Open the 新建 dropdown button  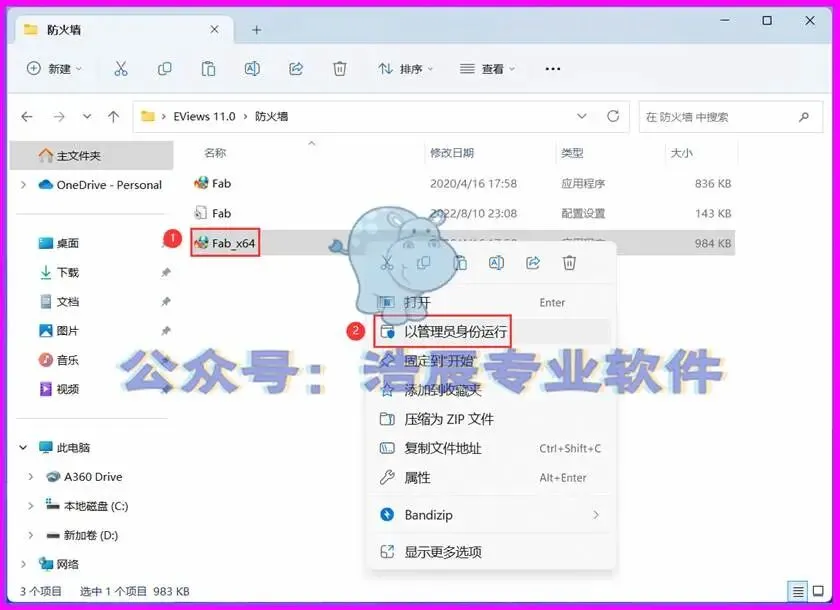point(55,69)
